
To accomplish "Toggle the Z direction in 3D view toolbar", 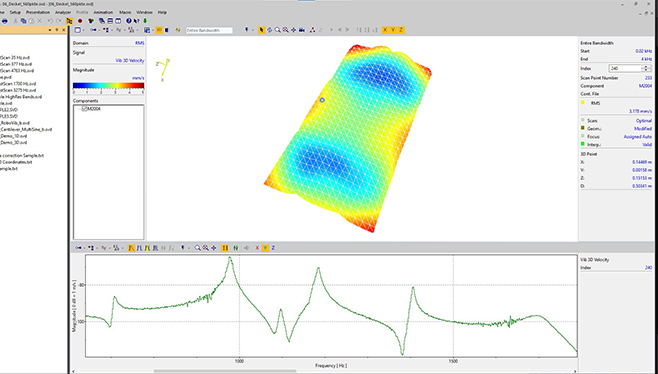I will (401, 30).
